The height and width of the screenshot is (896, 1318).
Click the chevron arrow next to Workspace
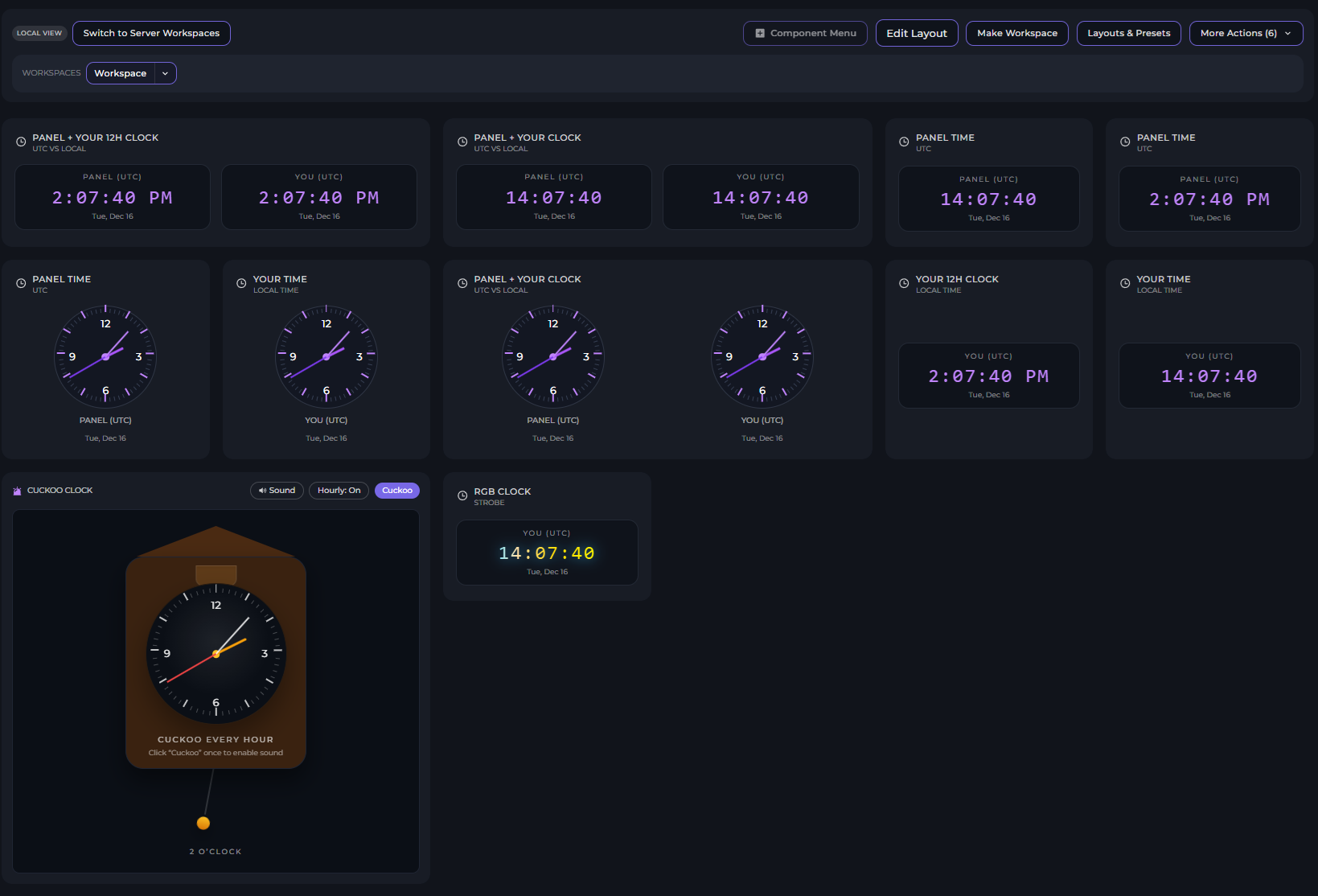[165, 73]
